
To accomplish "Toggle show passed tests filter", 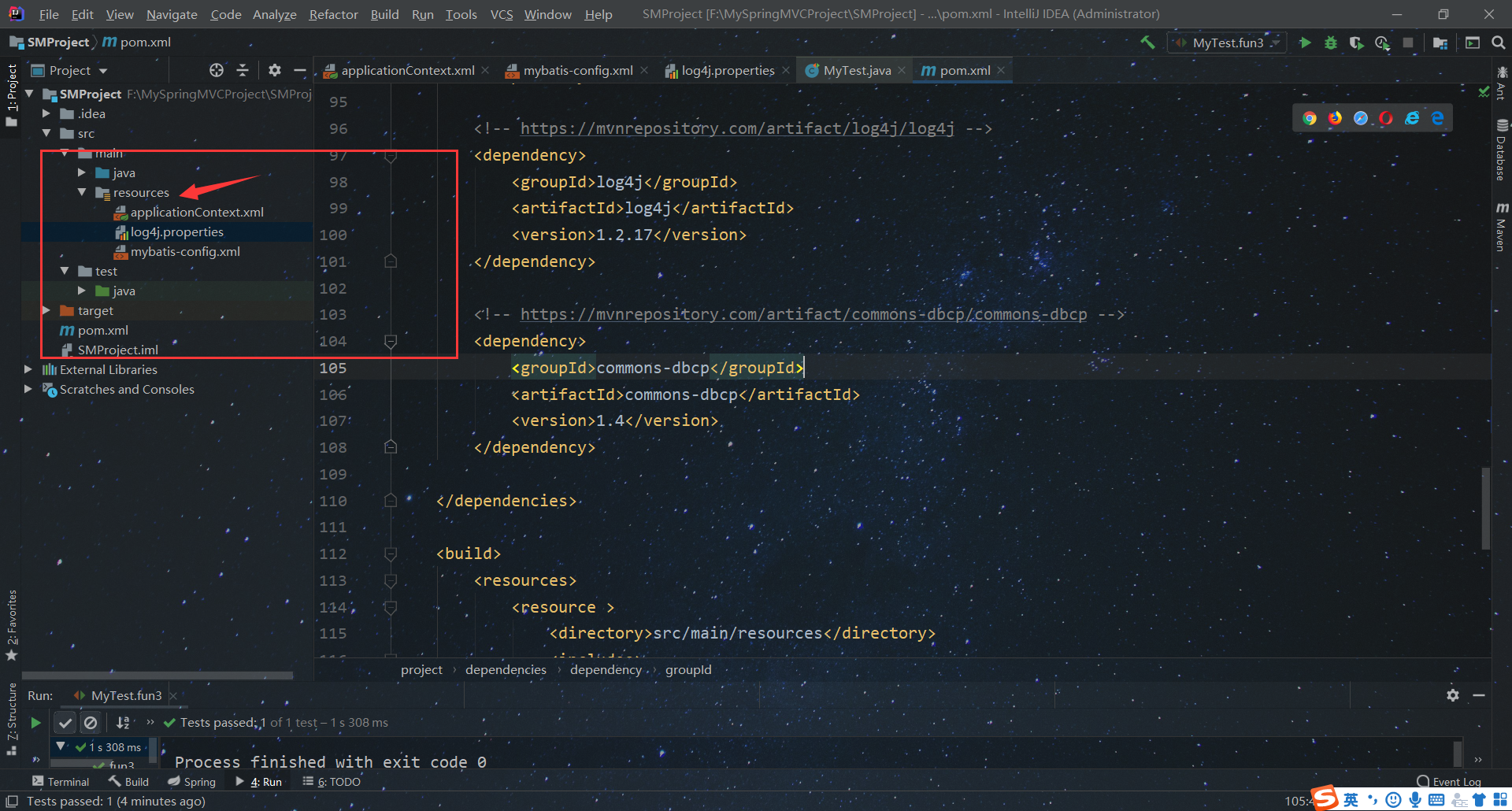I will [x=66, y=722].
